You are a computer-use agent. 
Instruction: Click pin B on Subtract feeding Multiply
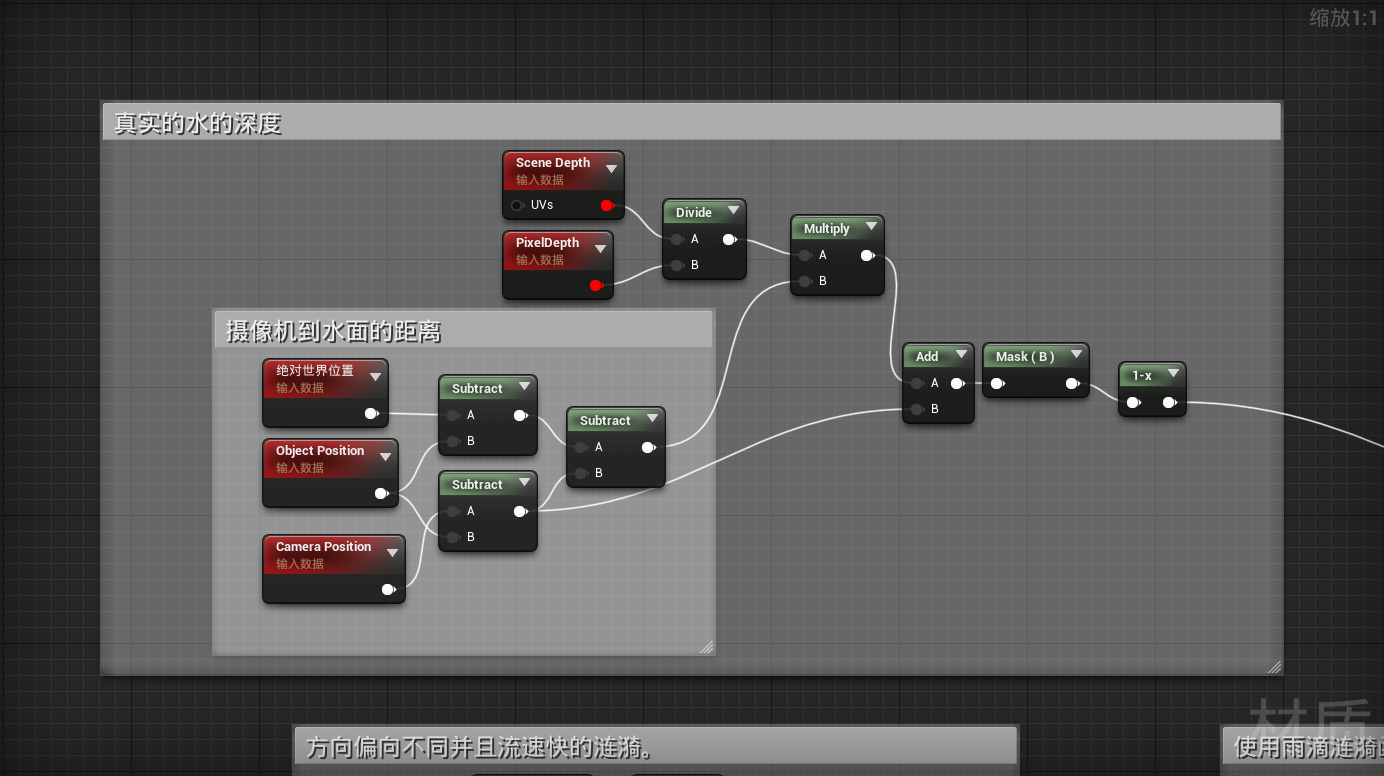(581, 473)
